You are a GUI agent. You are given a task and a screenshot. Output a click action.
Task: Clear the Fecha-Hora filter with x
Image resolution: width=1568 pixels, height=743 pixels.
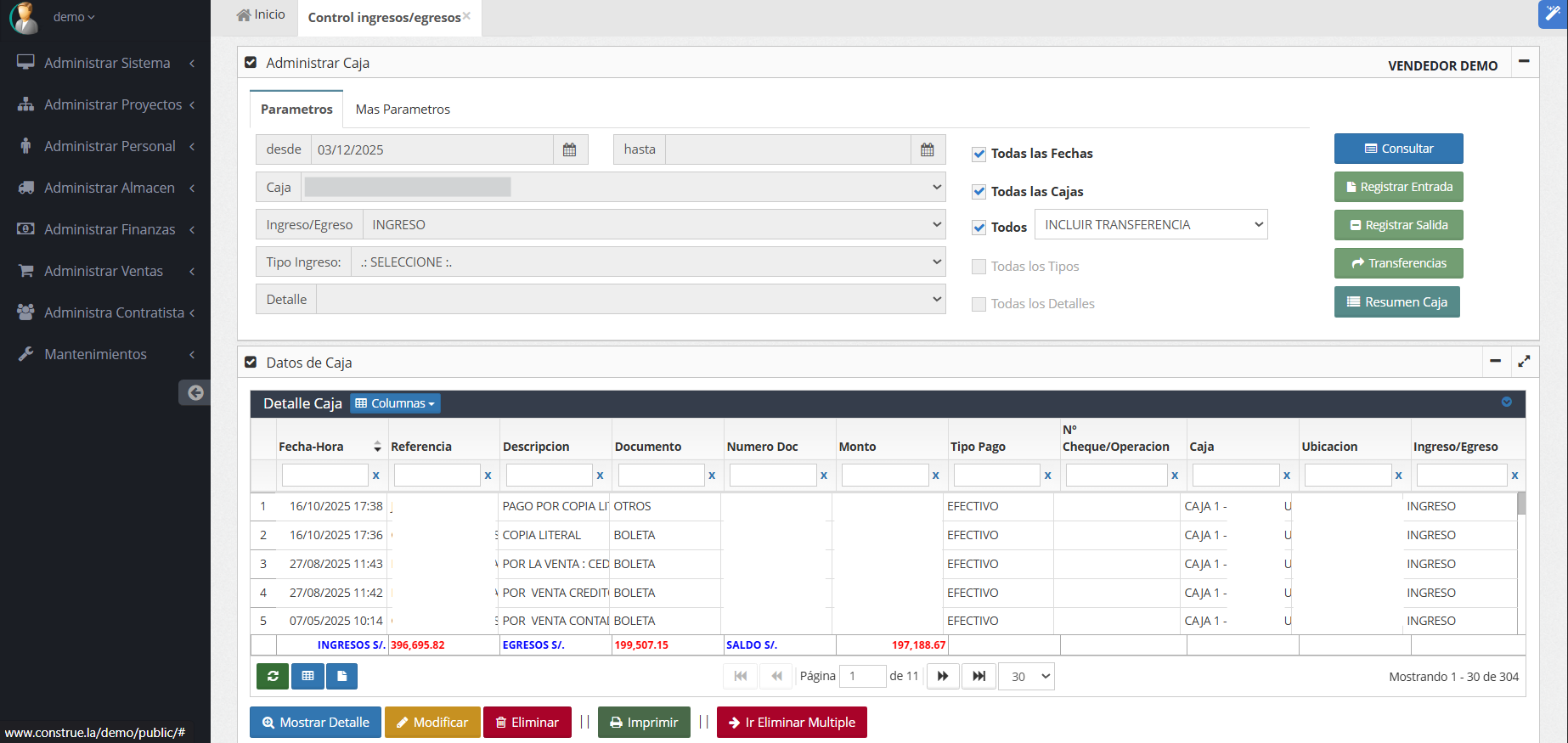(x=375, y=476)
